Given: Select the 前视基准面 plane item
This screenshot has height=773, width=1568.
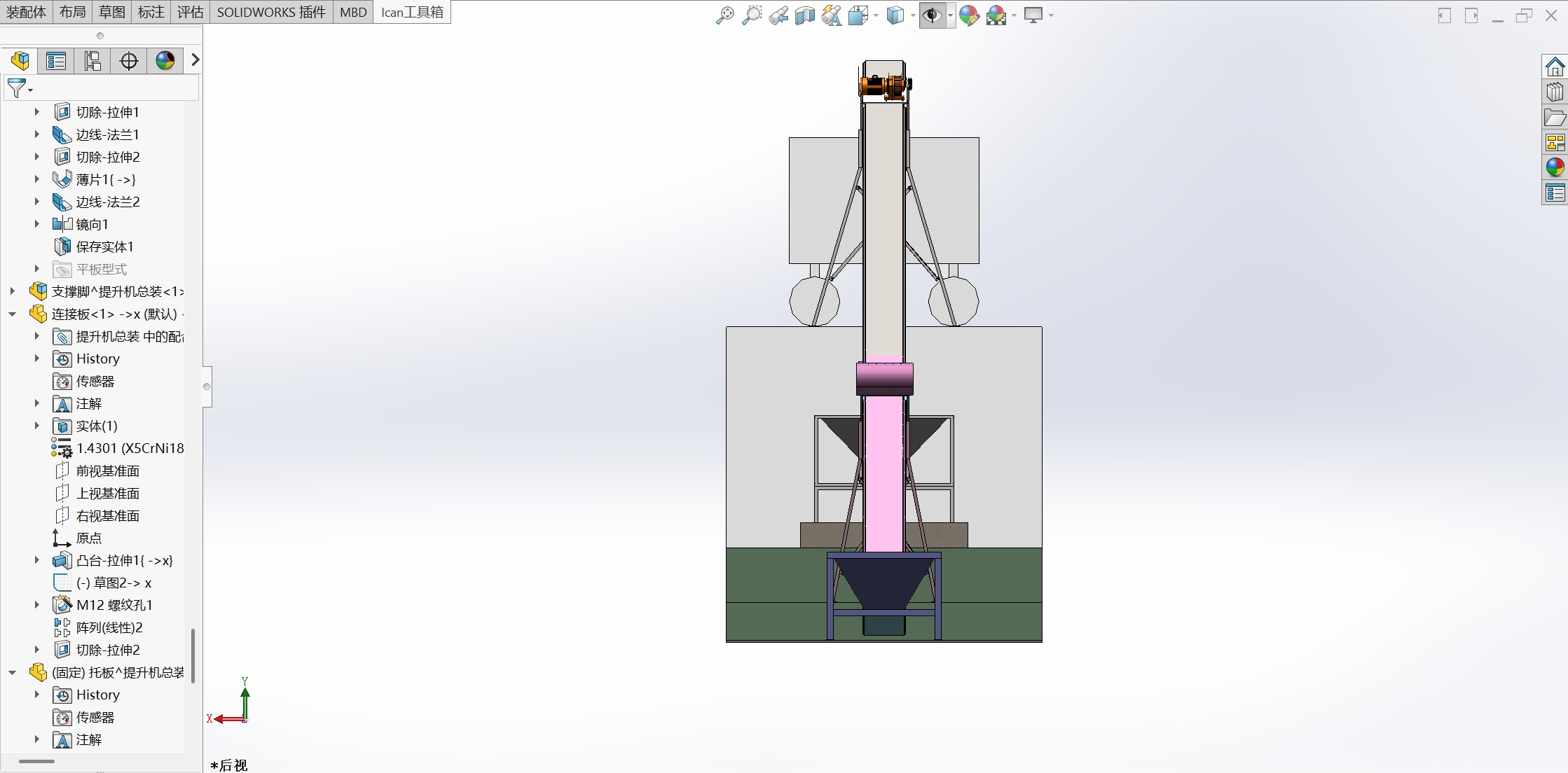Looking at the screenshot, I should coord(107,471).
